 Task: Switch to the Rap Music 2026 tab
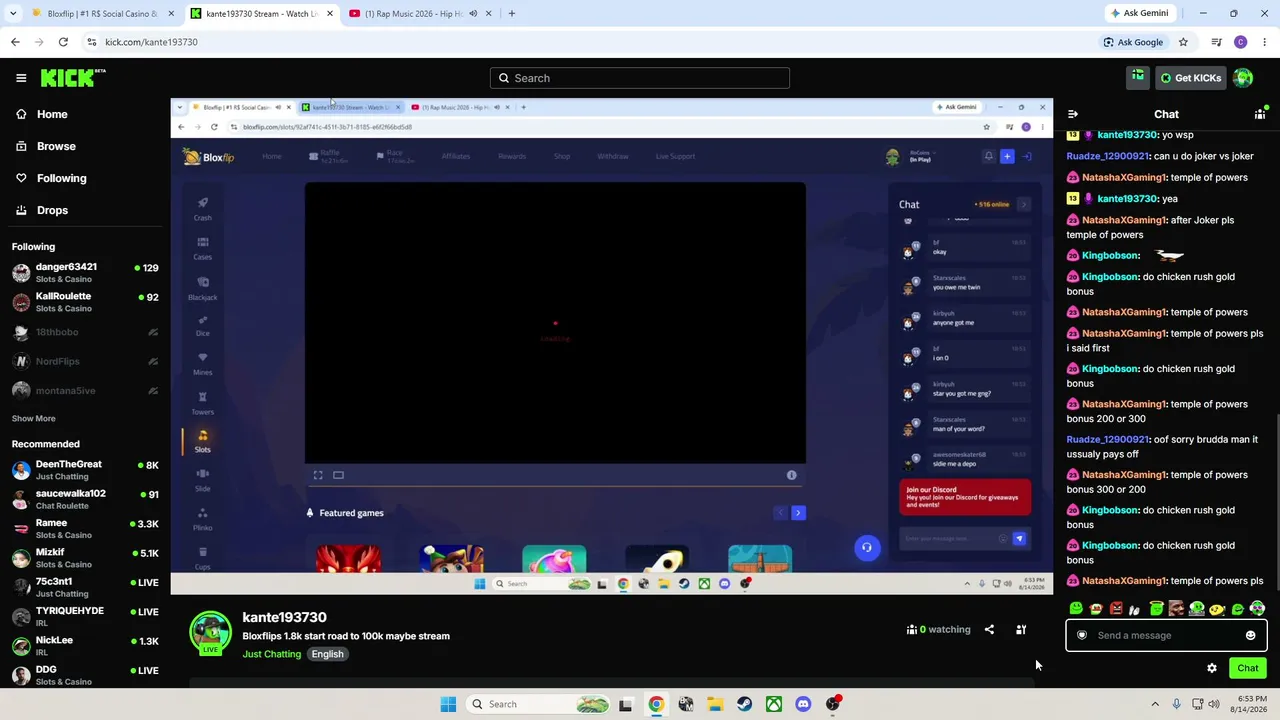click(419, 14)
